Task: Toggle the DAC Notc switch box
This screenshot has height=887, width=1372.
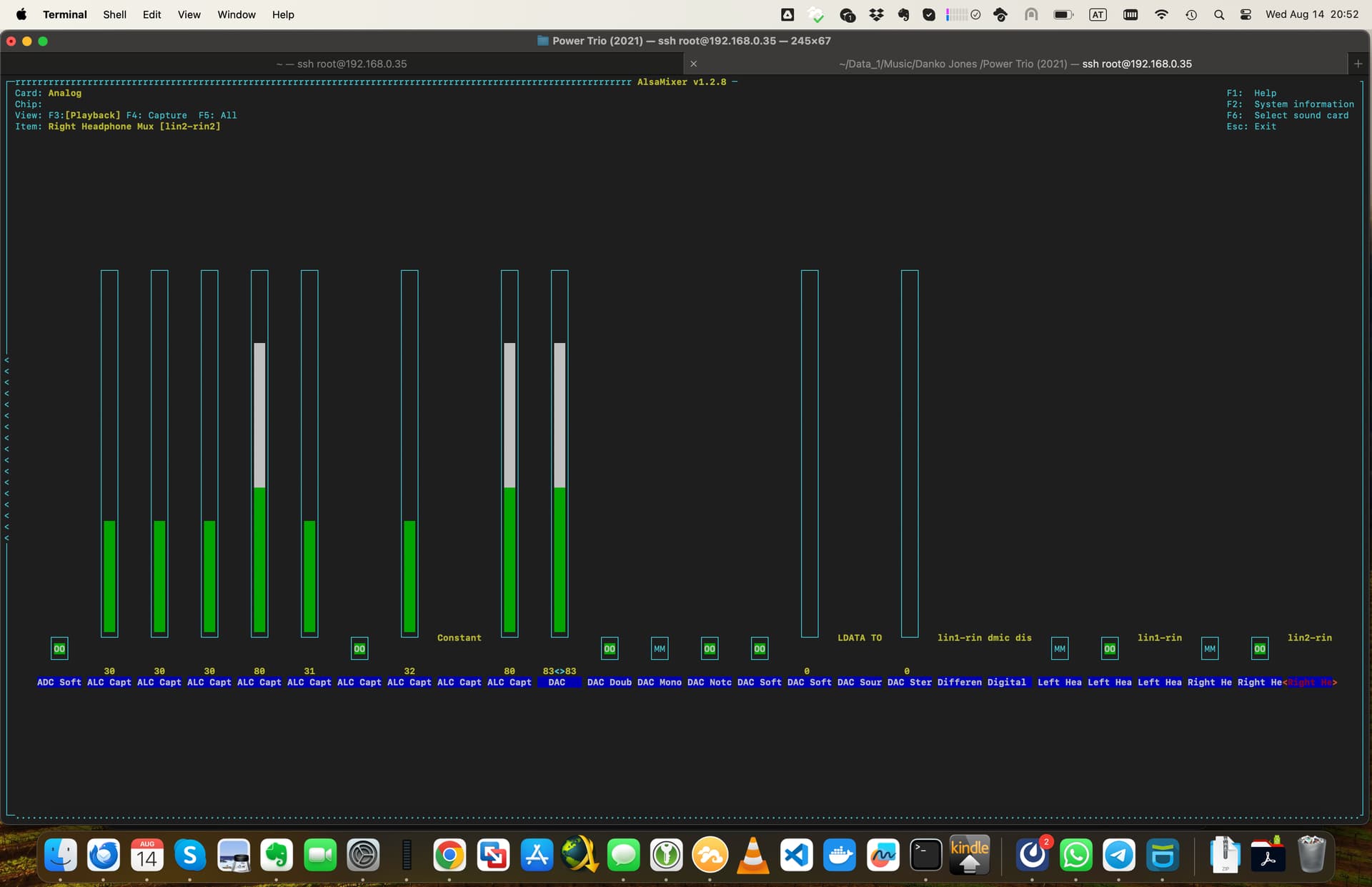Action: 710,649
